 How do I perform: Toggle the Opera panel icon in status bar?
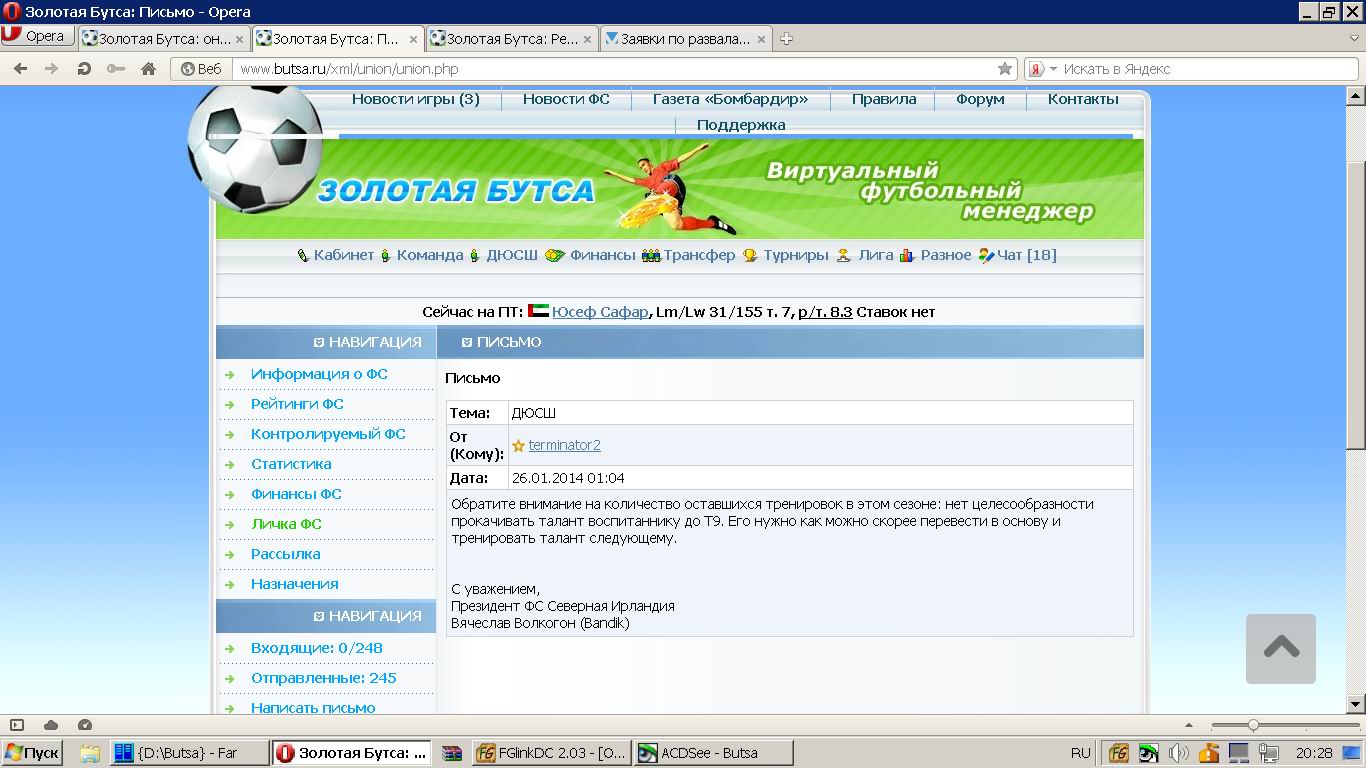[17, 725]
